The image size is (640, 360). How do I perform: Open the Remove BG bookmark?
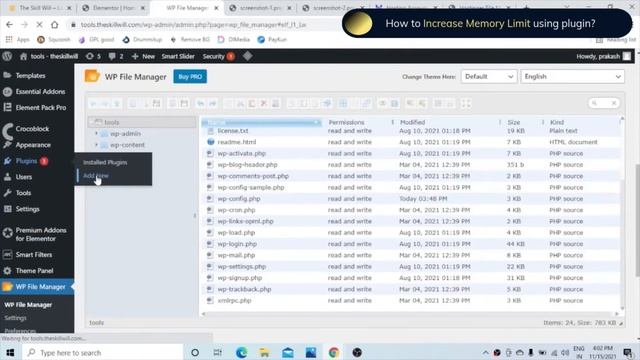(190, 40)
